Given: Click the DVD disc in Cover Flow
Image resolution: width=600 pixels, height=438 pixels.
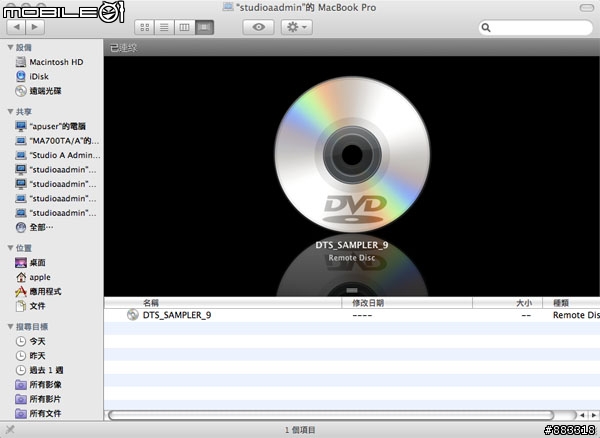Looking at the screenshot, I should [x=352, y=154].
